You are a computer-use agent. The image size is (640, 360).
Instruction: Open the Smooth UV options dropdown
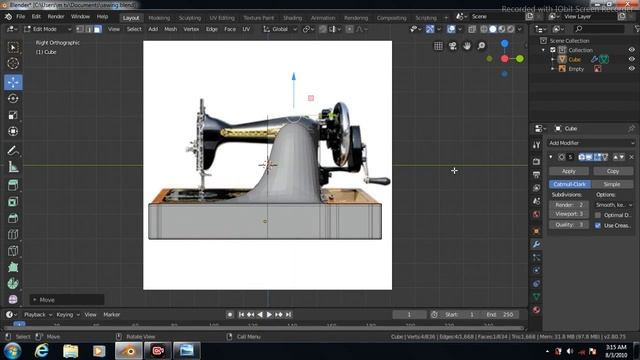(613, 205)
